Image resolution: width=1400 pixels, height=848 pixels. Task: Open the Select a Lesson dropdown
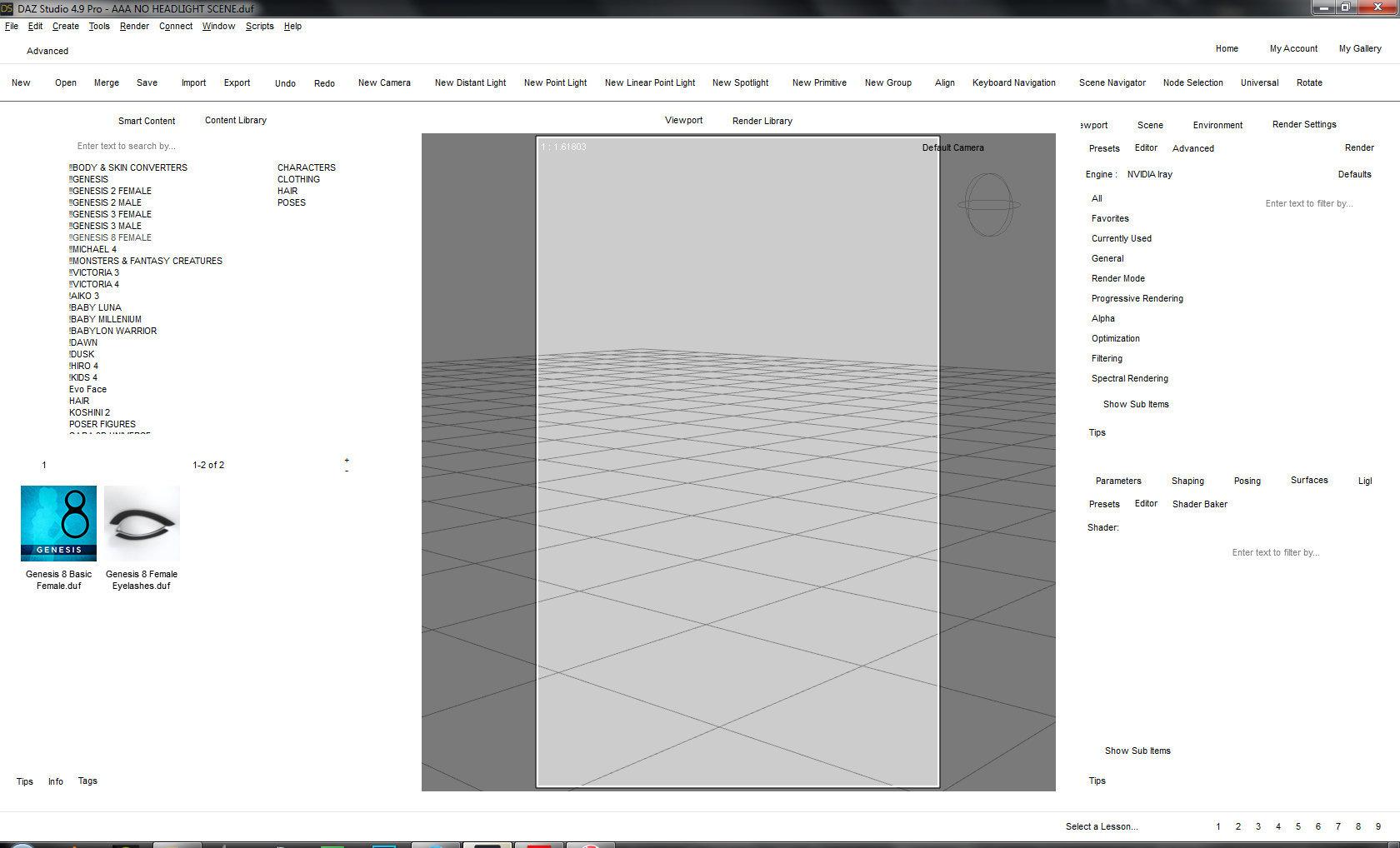coord(1102,826)
